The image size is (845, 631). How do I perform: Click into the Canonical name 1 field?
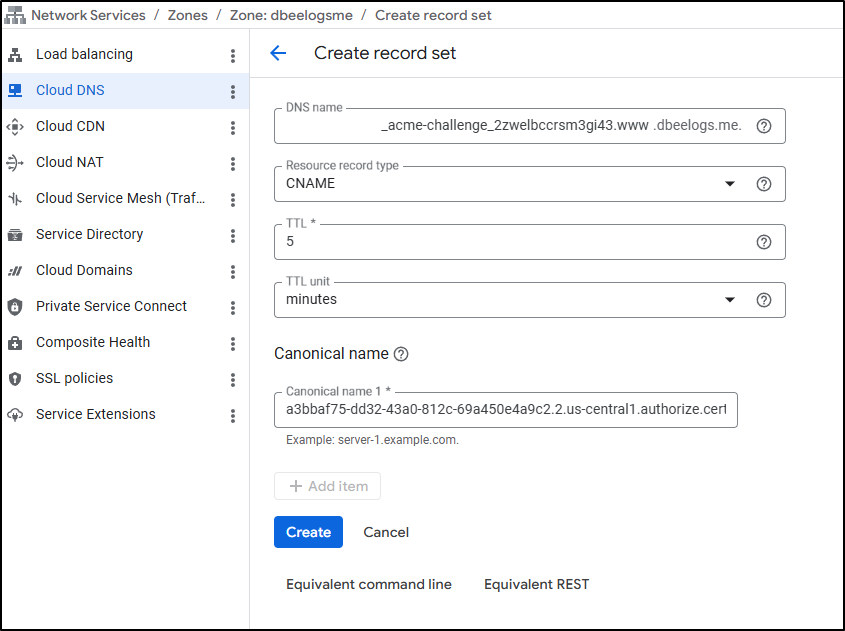coord(505,410)
